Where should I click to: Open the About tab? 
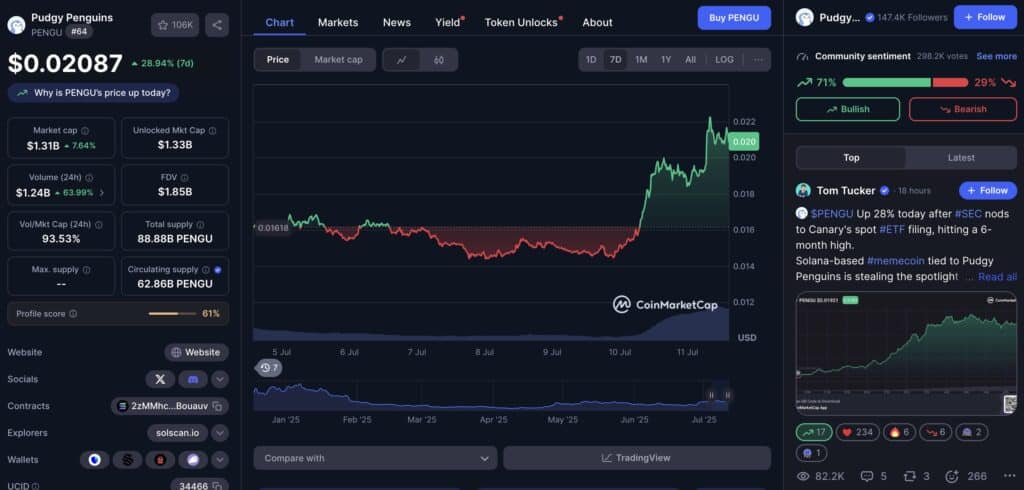coord(598,22)
